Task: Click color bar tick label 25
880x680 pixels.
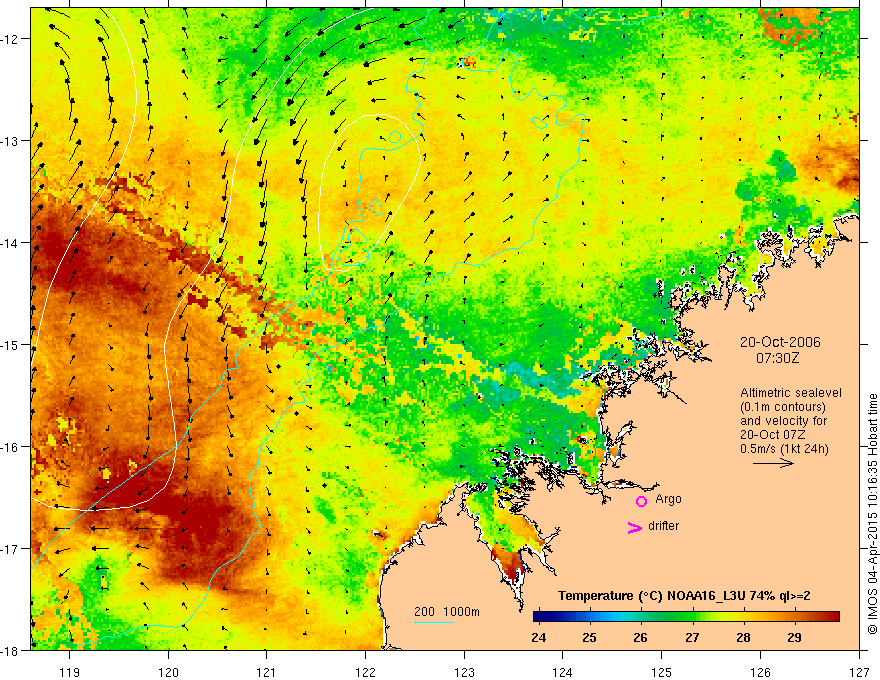Action: (x=589, y=638)
